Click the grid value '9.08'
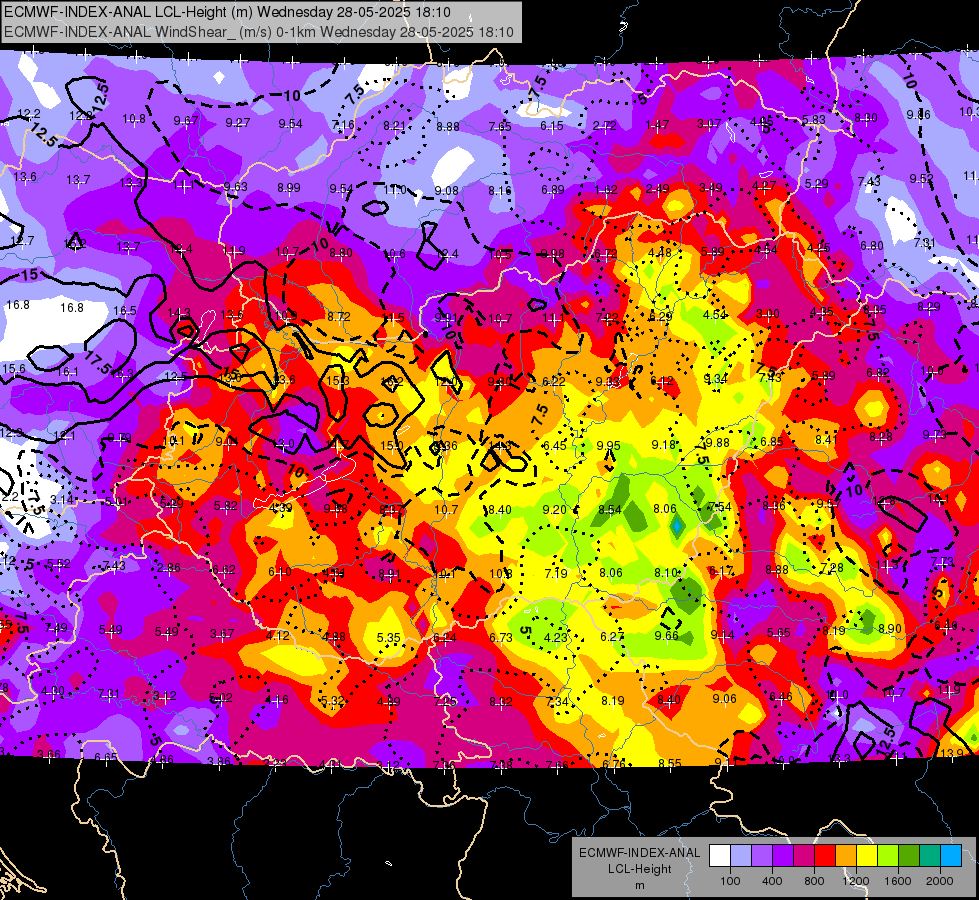Image resolution: width=979 pixels, height=900 pixels. click(446, 190)
